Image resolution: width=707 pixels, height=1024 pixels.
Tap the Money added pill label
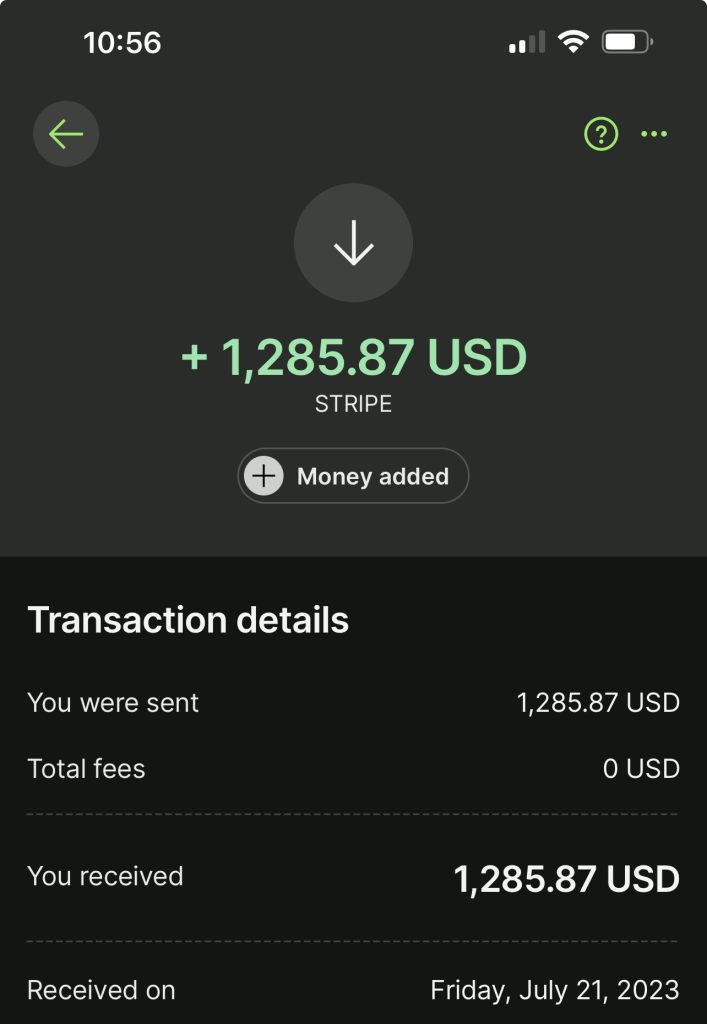[373, 476]
